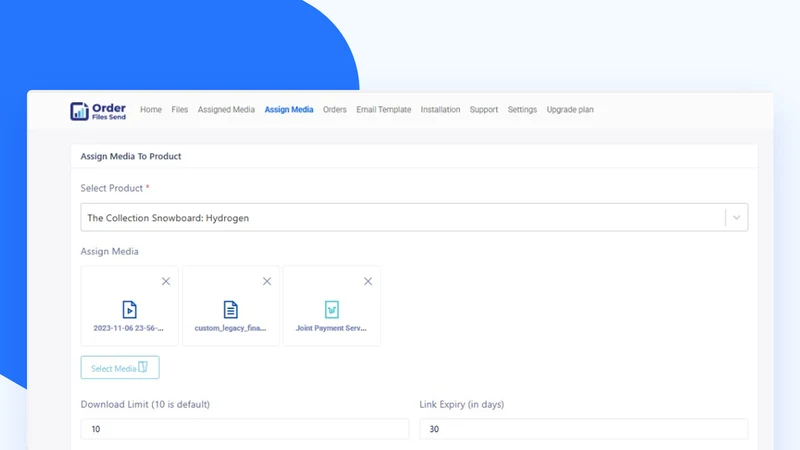Open the Select Product combo box

[x=414, y=217]
